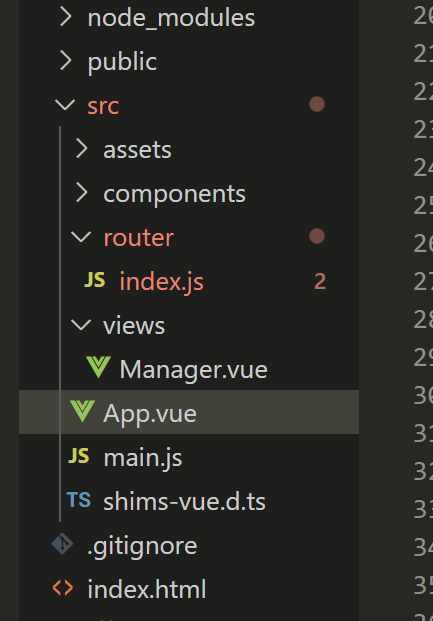Select the components folder name
Screen dimensions: 433x621
(174, 194)
